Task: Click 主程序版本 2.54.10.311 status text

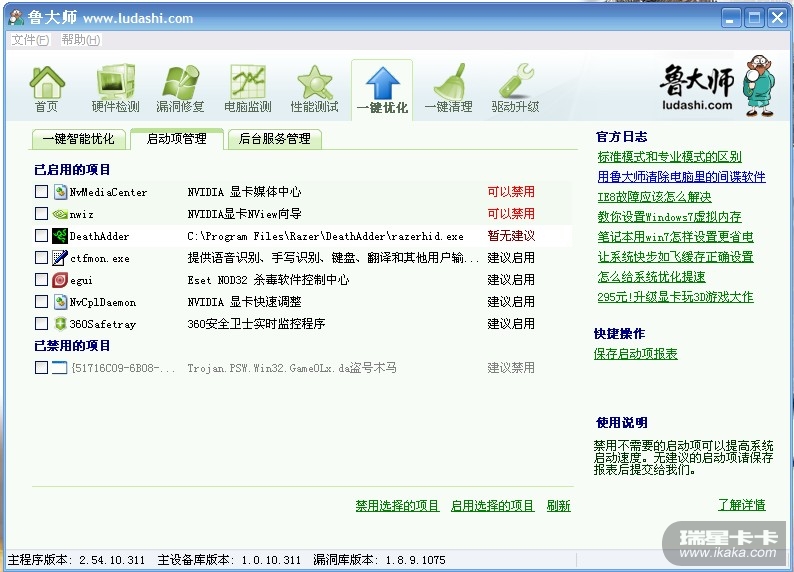Action: [76, 560]
